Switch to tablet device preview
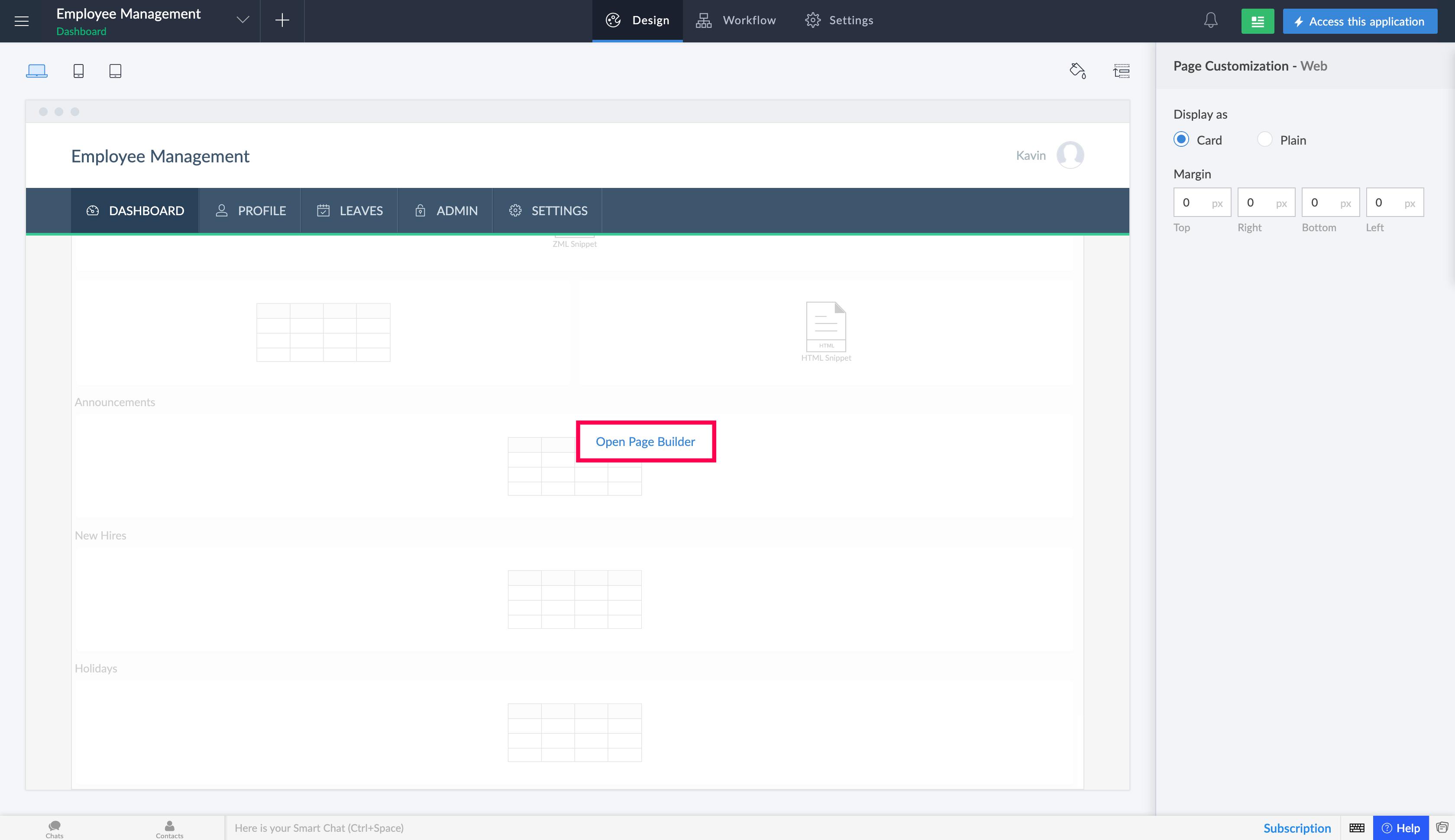 point(115,71)
